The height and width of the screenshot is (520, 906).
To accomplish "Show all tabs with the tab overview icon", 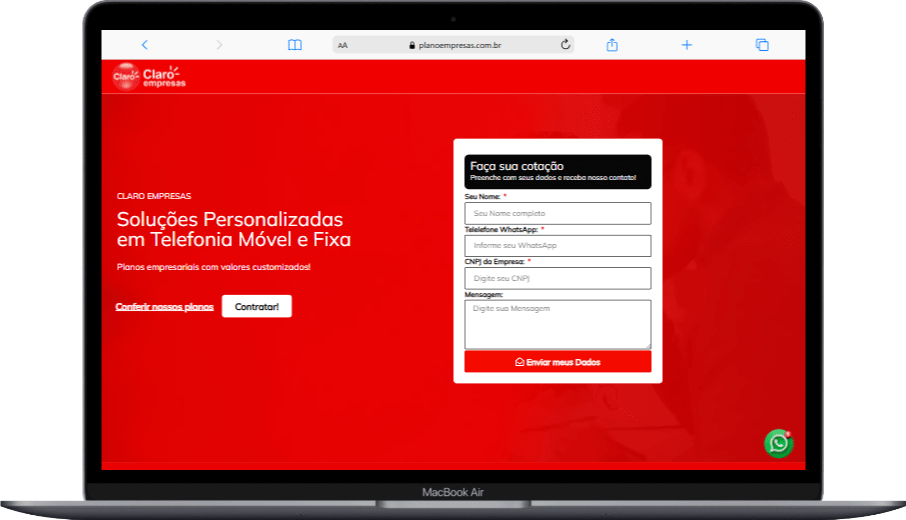I will pyautogui.click(x=762, y=45).
